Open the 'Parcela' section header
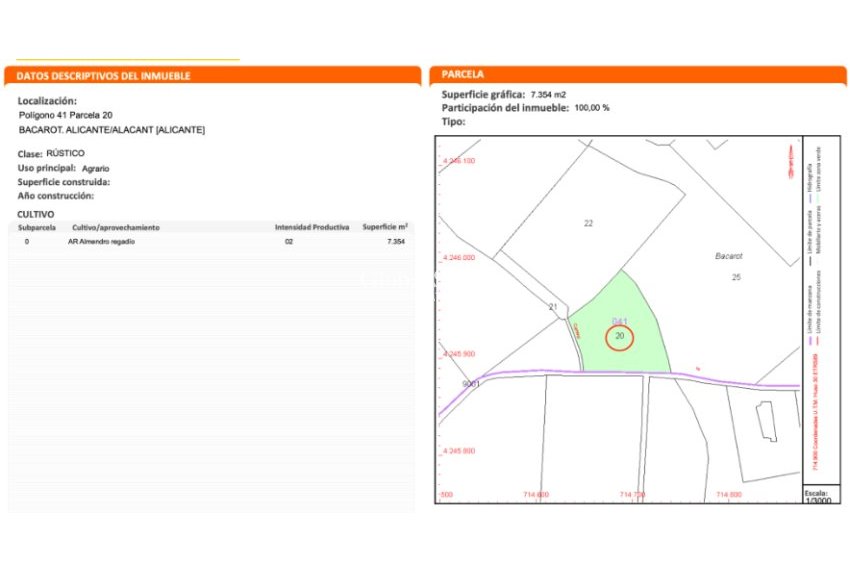This screenshot has width=850, height=572. tap(463, 75)
